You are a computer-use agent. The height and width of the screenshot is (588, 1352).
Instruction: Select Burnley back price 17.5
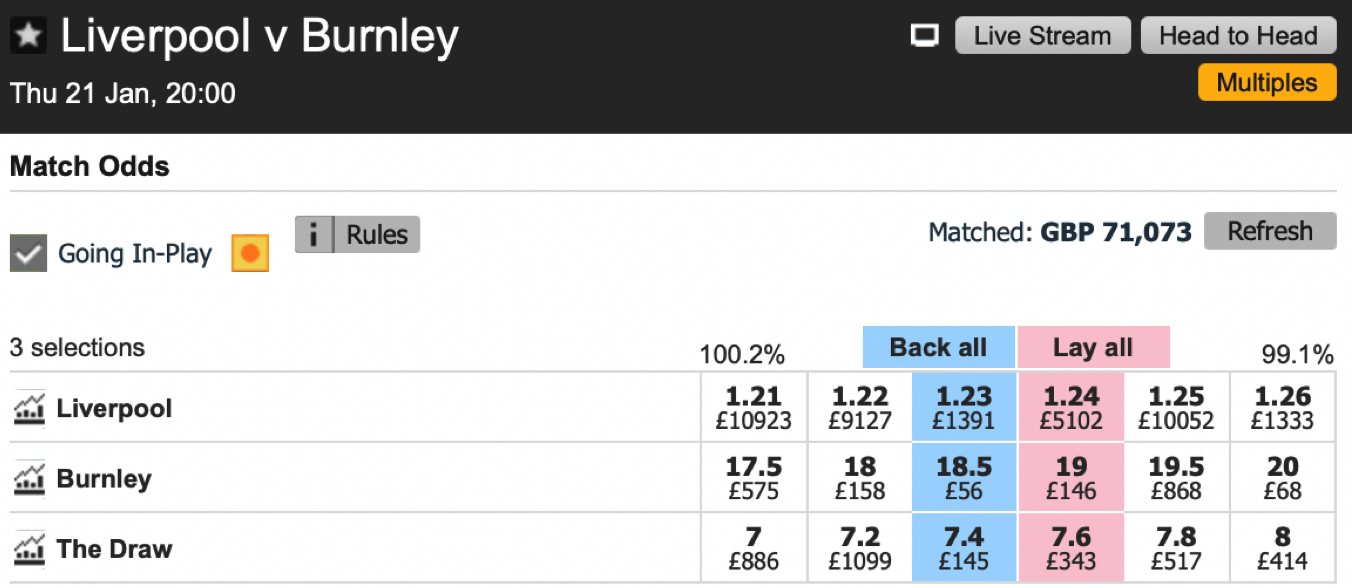pyautogui.click(x=754, y=478)
